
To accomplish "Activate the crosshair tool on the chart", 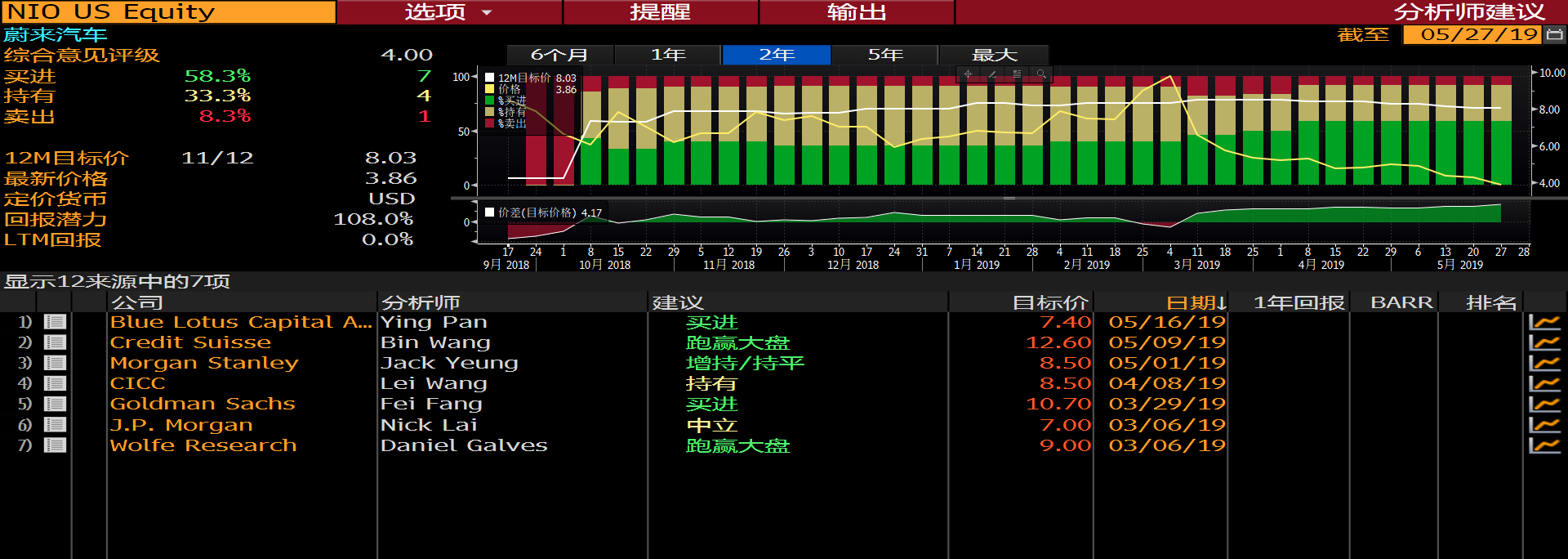I will pyautogui.click(x=968, y=74).
